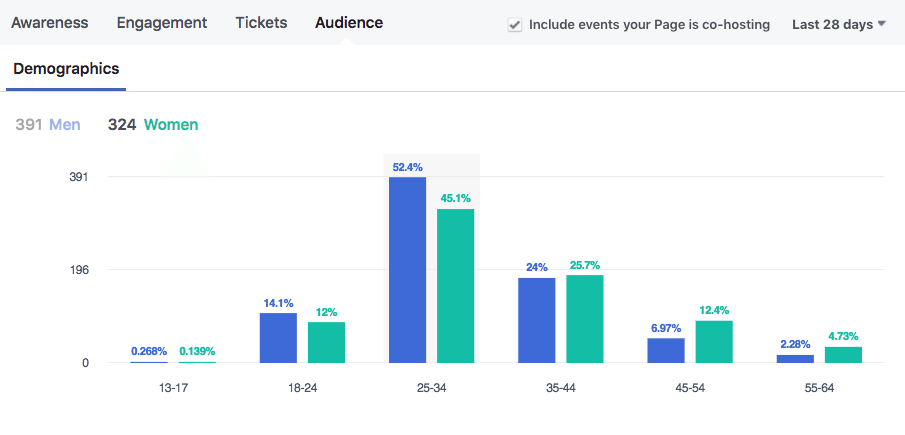Viewport: 905px width, 435px height.
Task: Go to the Tickets tab
Action: pyautogui.click(x=261, y=22)
